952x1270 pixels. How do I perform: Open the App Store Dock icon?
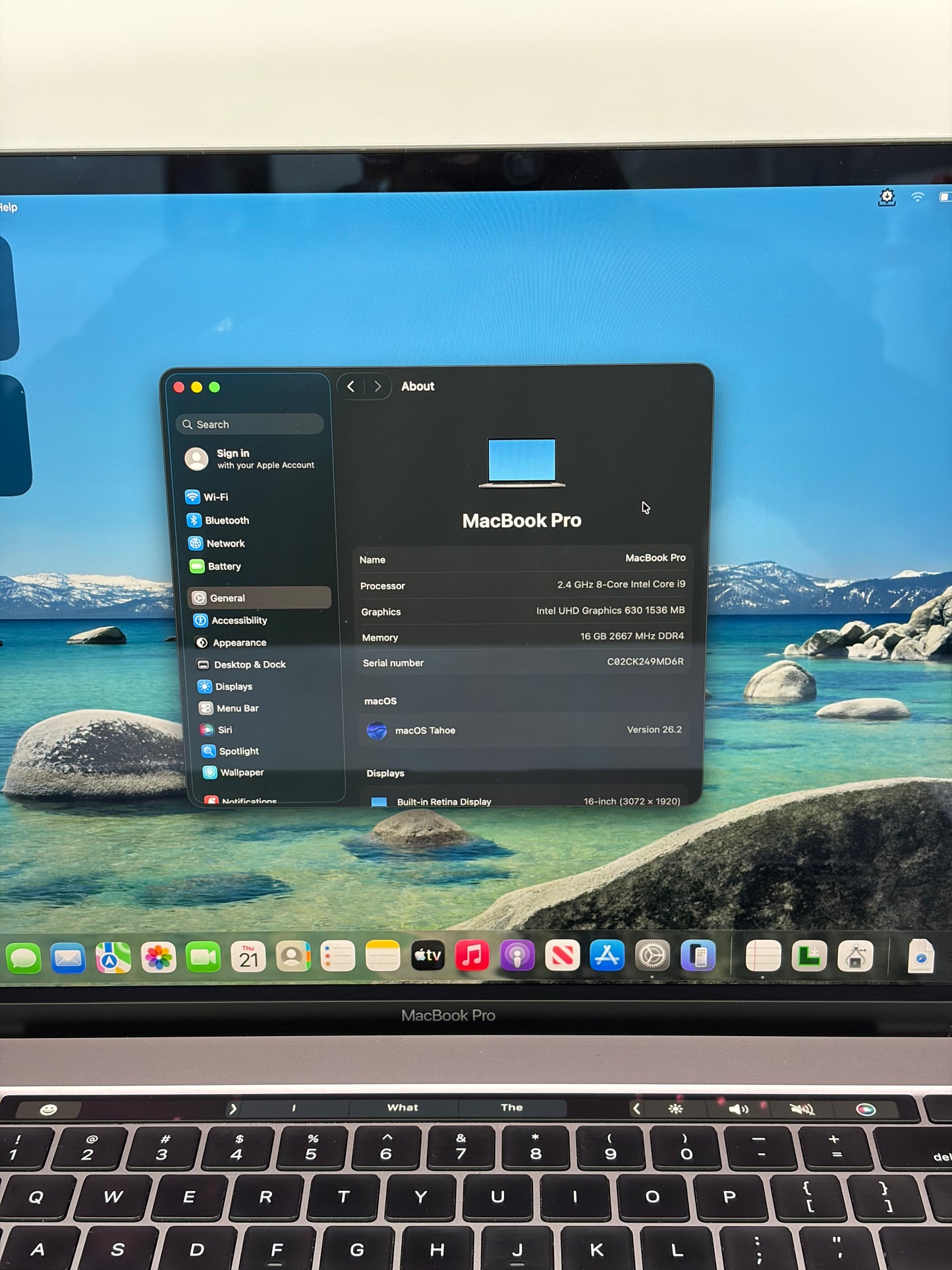coord(607,956)
